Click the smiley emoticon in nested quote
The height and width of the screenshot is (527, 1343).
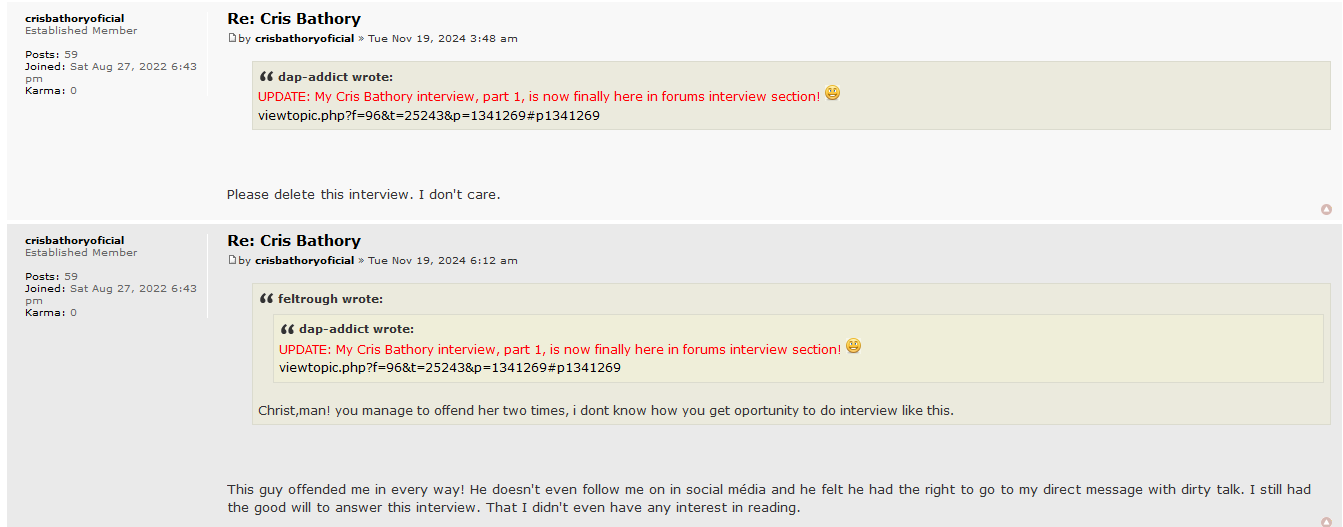[x=853, y=346]
